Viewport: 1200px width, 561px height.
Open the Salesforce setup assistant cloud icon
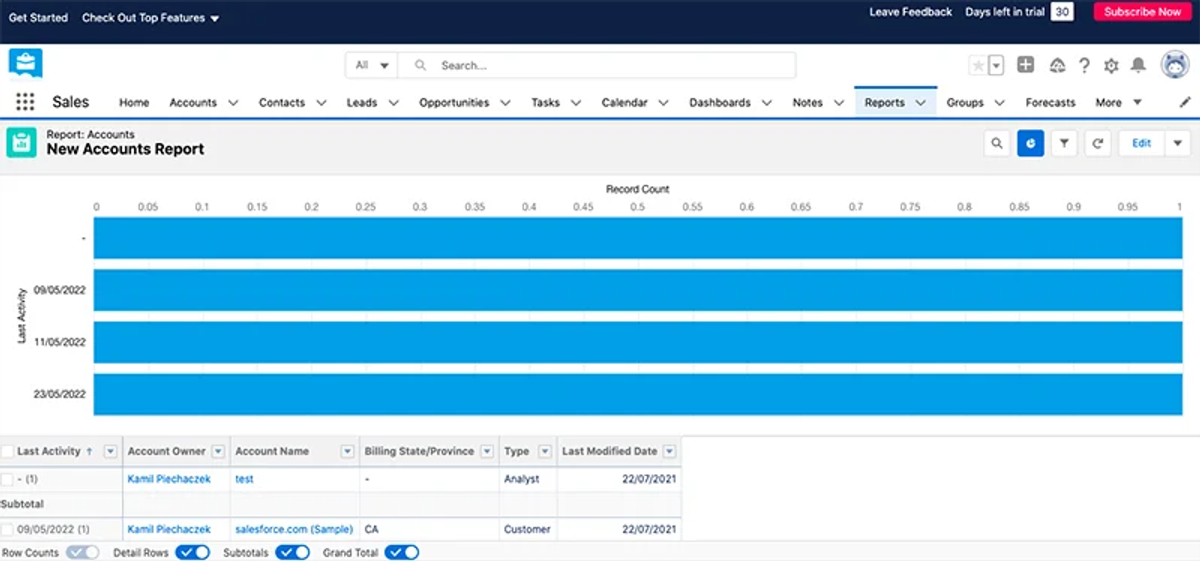point(1057,65)
